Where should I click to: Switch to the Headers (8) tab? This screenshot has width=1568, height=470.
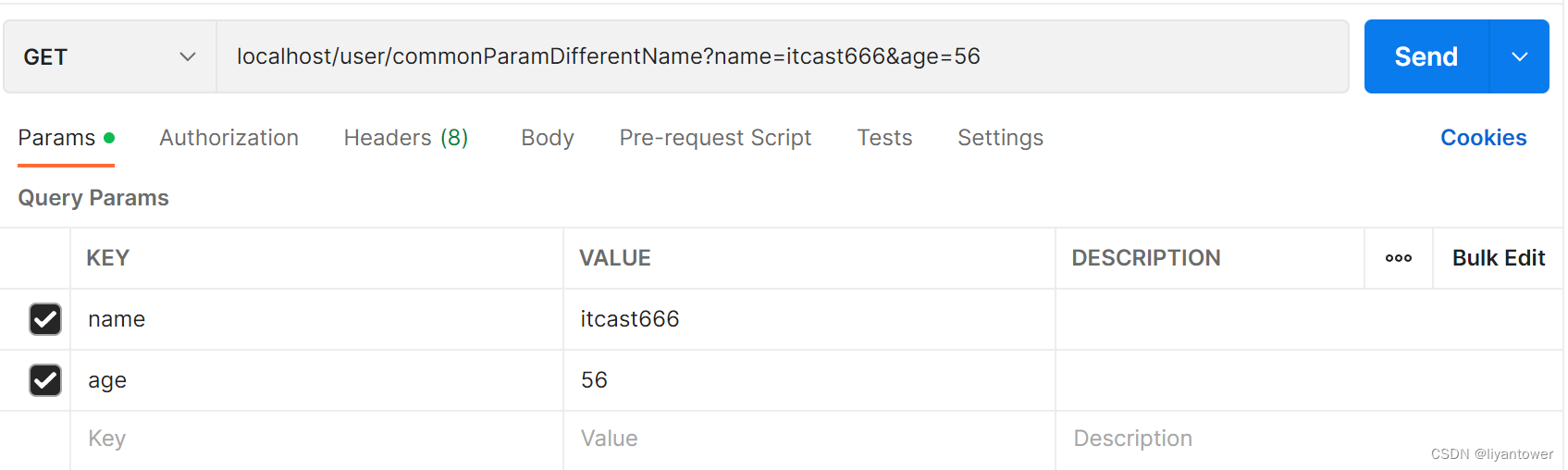406,138
